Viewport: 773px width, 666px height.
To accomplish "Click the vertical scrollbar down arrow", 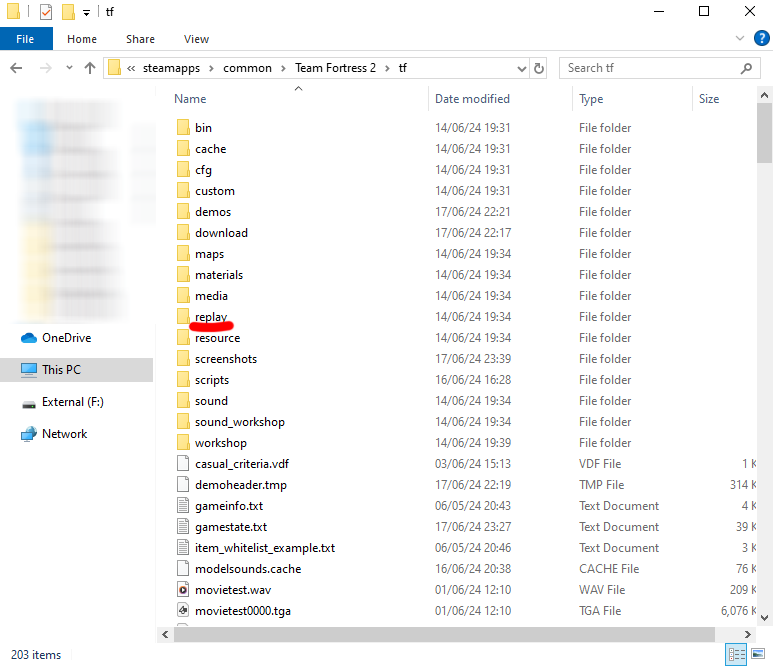I will point(765,617).
